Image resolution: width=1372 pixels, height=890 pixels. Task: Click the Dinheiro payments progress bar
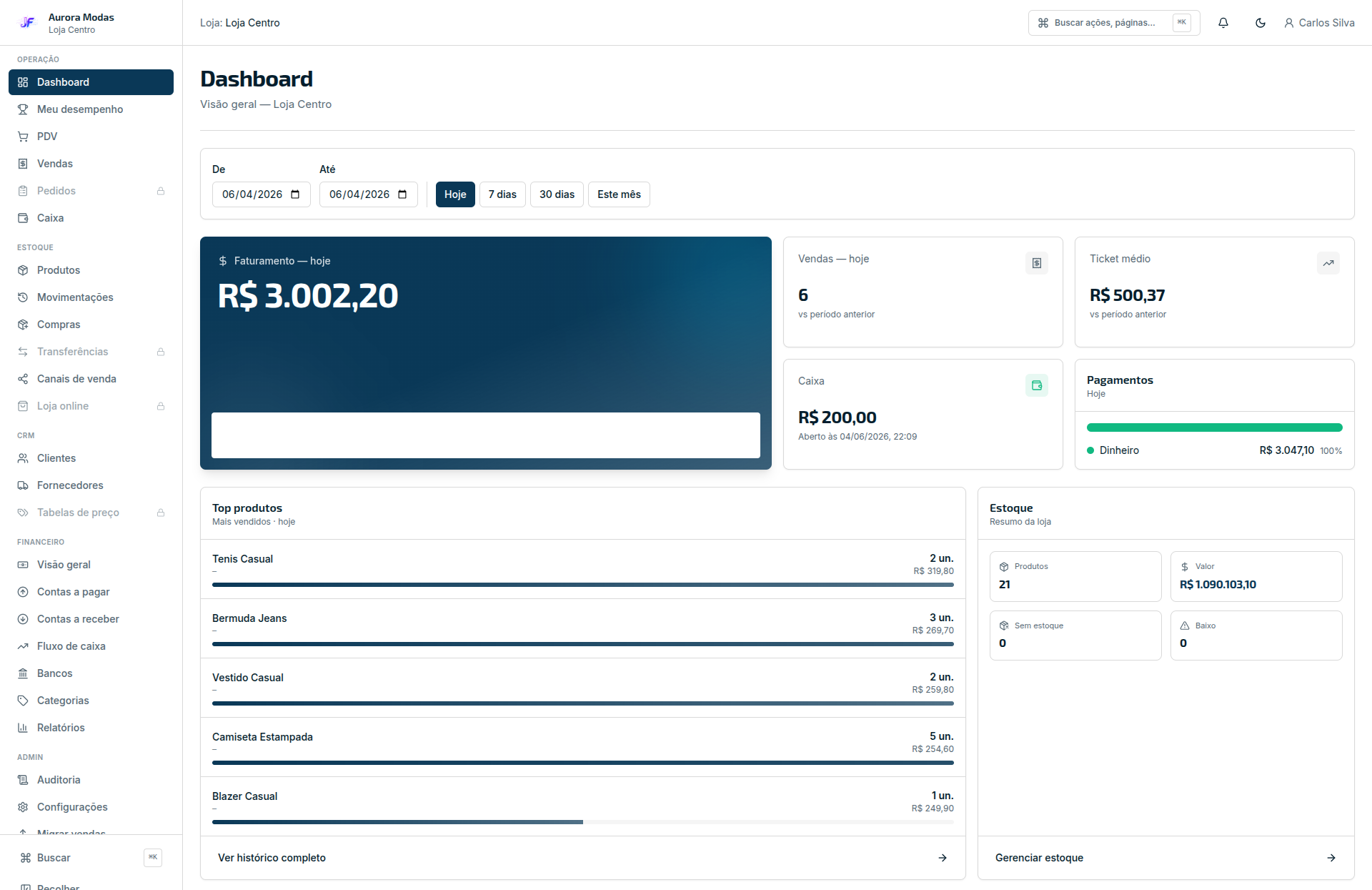coord(1215,427)
